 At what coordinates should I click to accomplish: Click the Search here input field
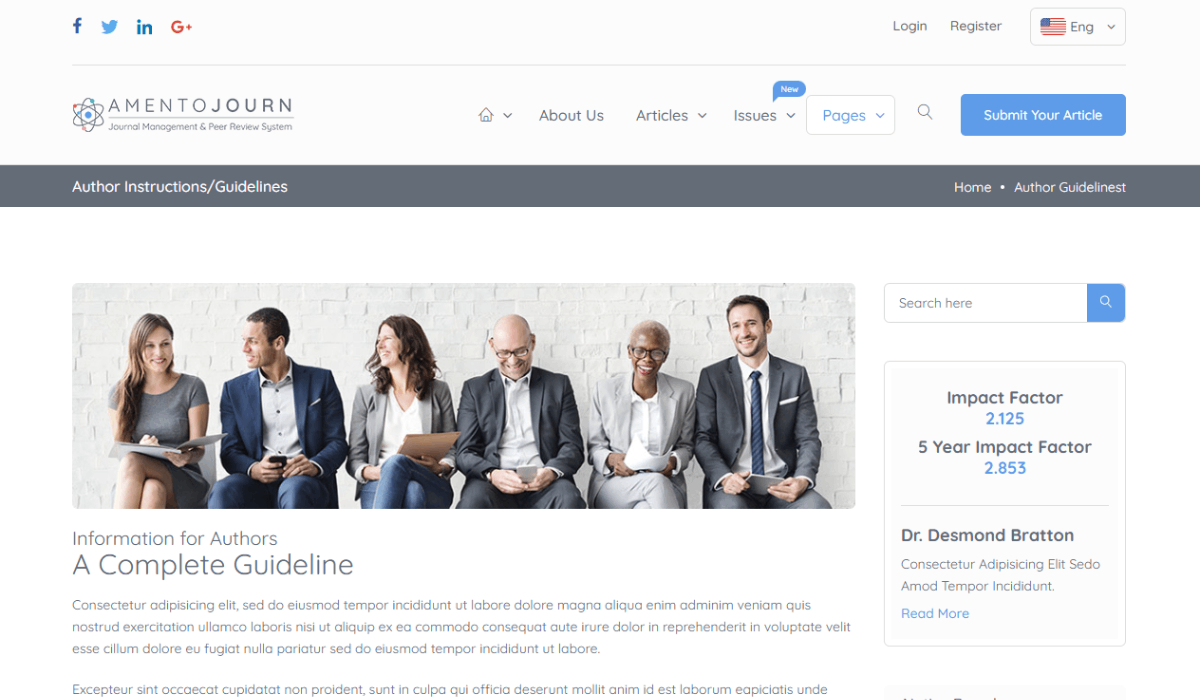pyautogui.click(x=986, y=303)
